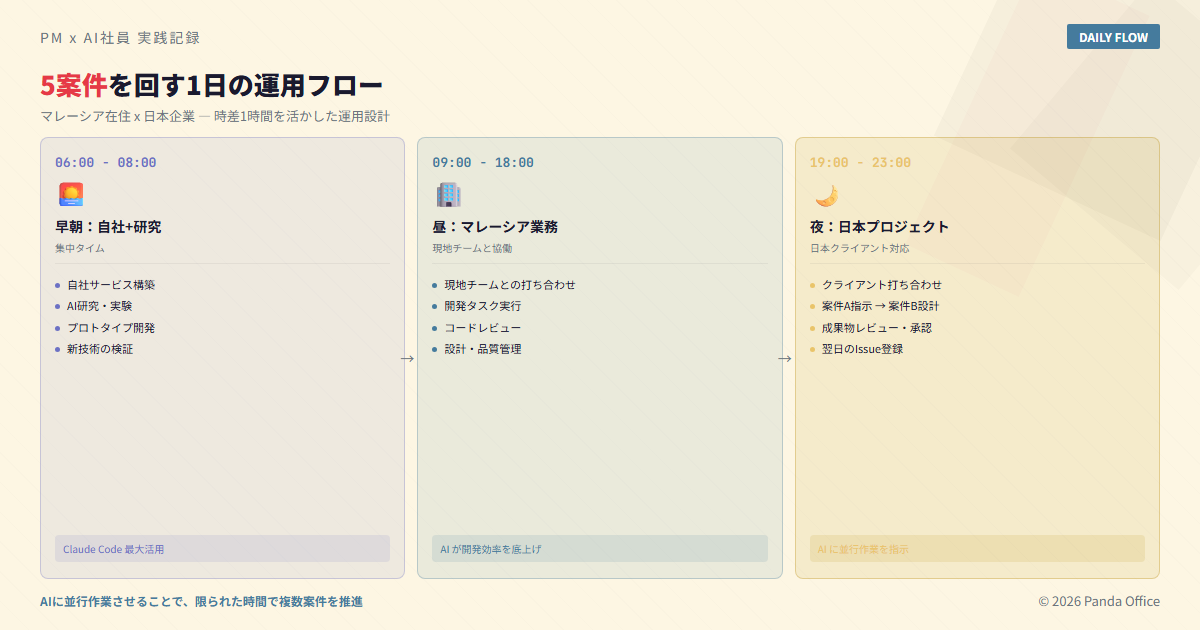Click the DAILY FLOW button
Viewport: 1200px width, 630px height.
point(1113,36)
